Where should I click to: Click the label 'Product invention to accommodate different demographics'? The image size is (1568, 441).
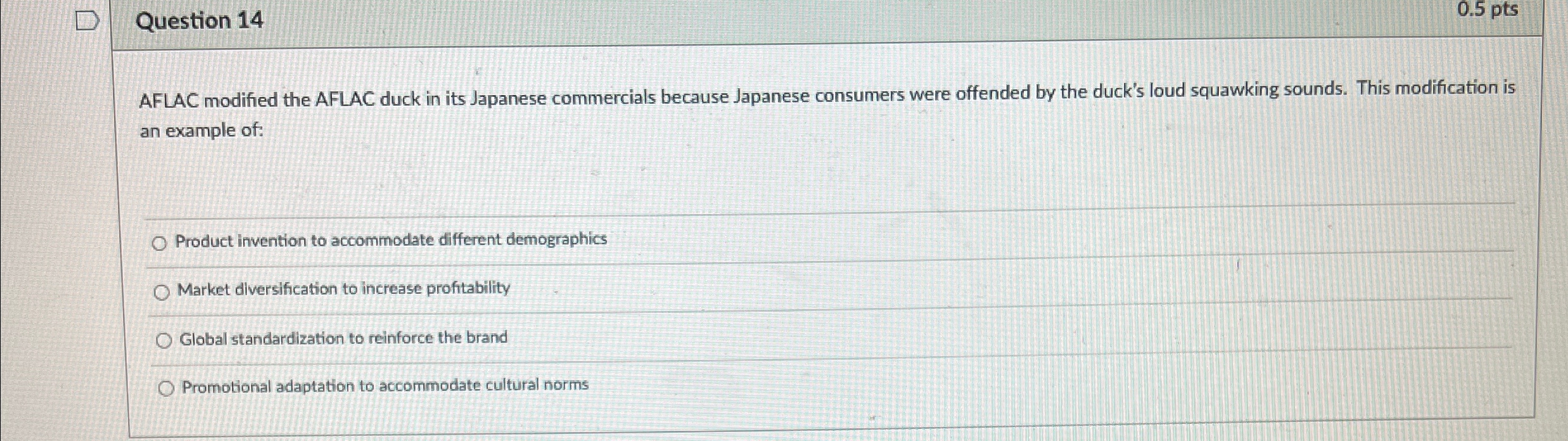click(x=391, y=240)
